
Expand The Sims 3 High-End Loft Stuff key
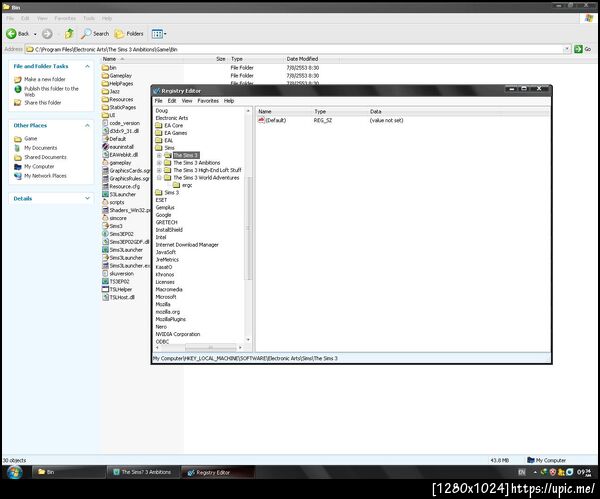click(159, 170)
